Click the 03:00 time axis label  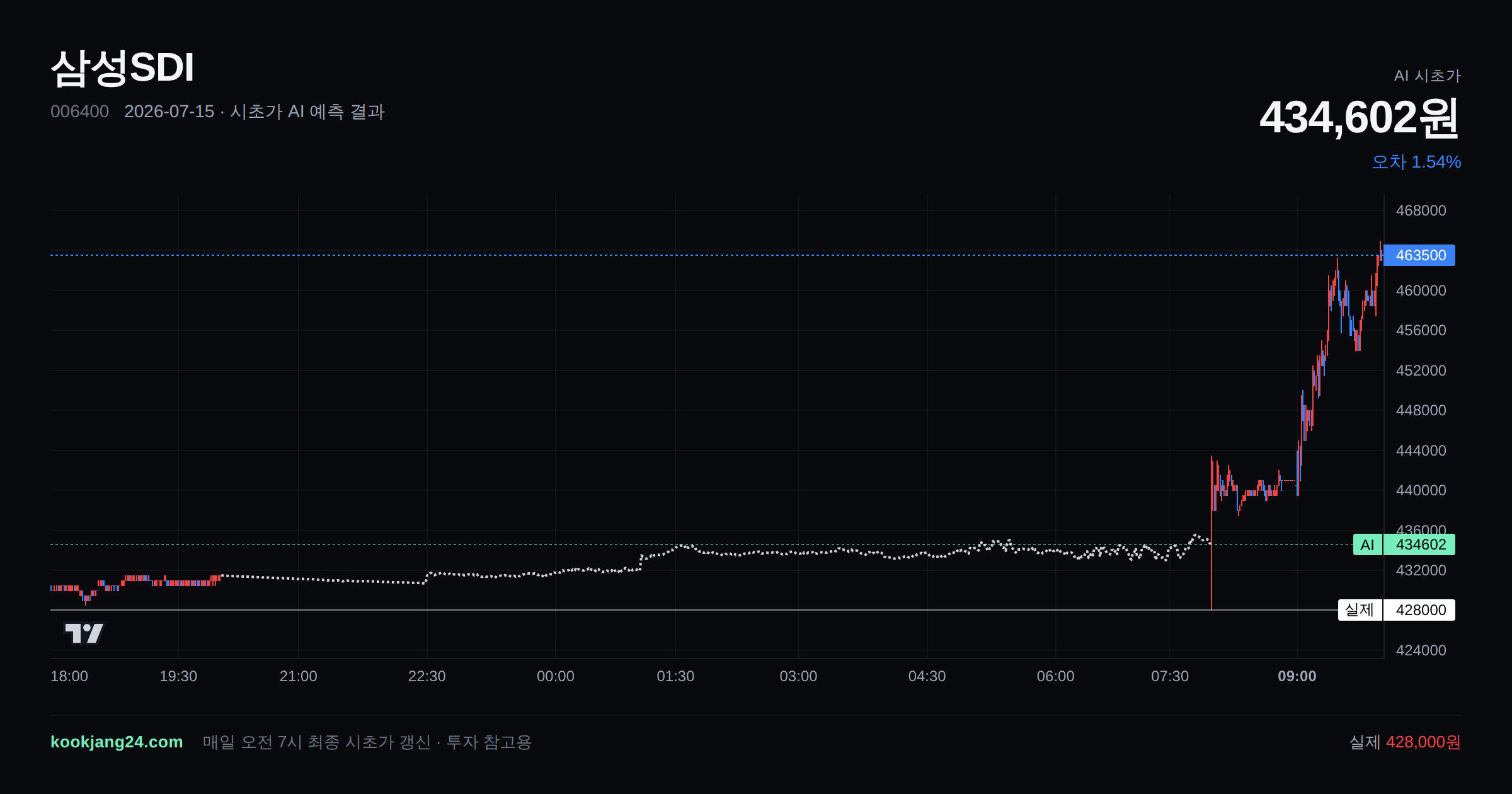tap(798, 676)
